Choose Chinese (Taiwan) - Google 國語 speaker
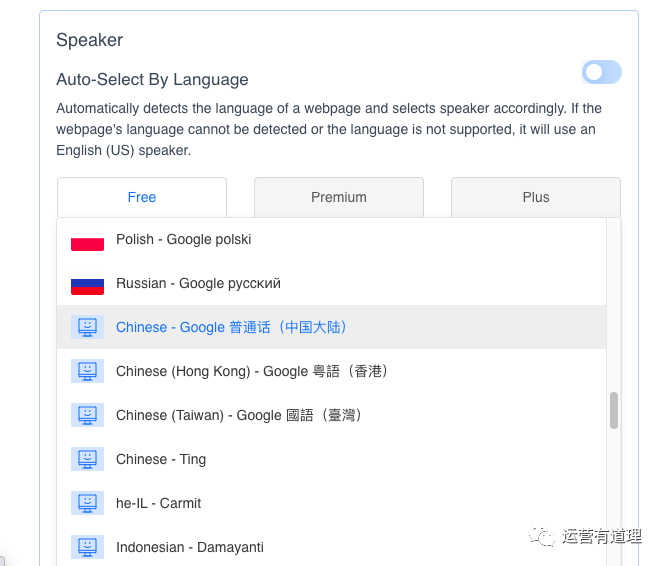Screen dimensions: 663x566 coord(239,416)
